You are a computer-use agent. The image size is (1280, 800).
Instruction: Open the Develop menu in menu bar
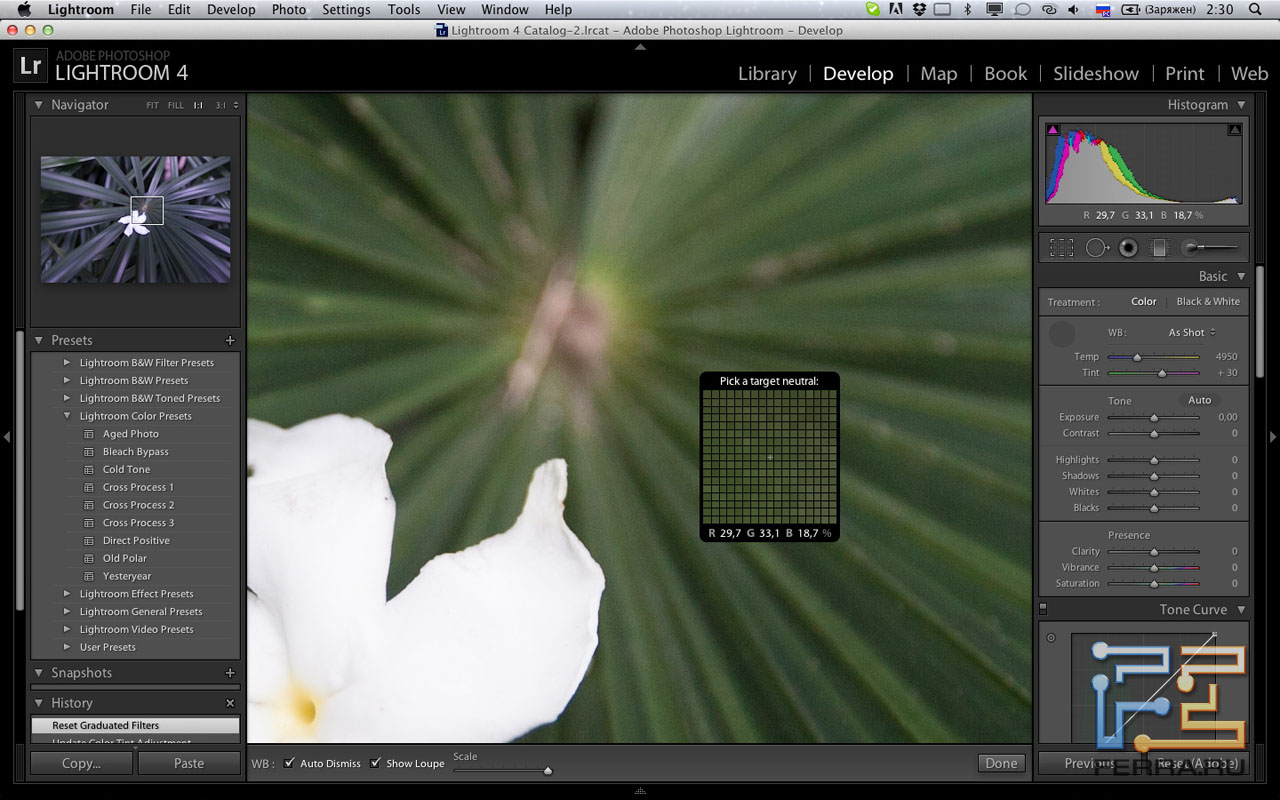(231, 10)
